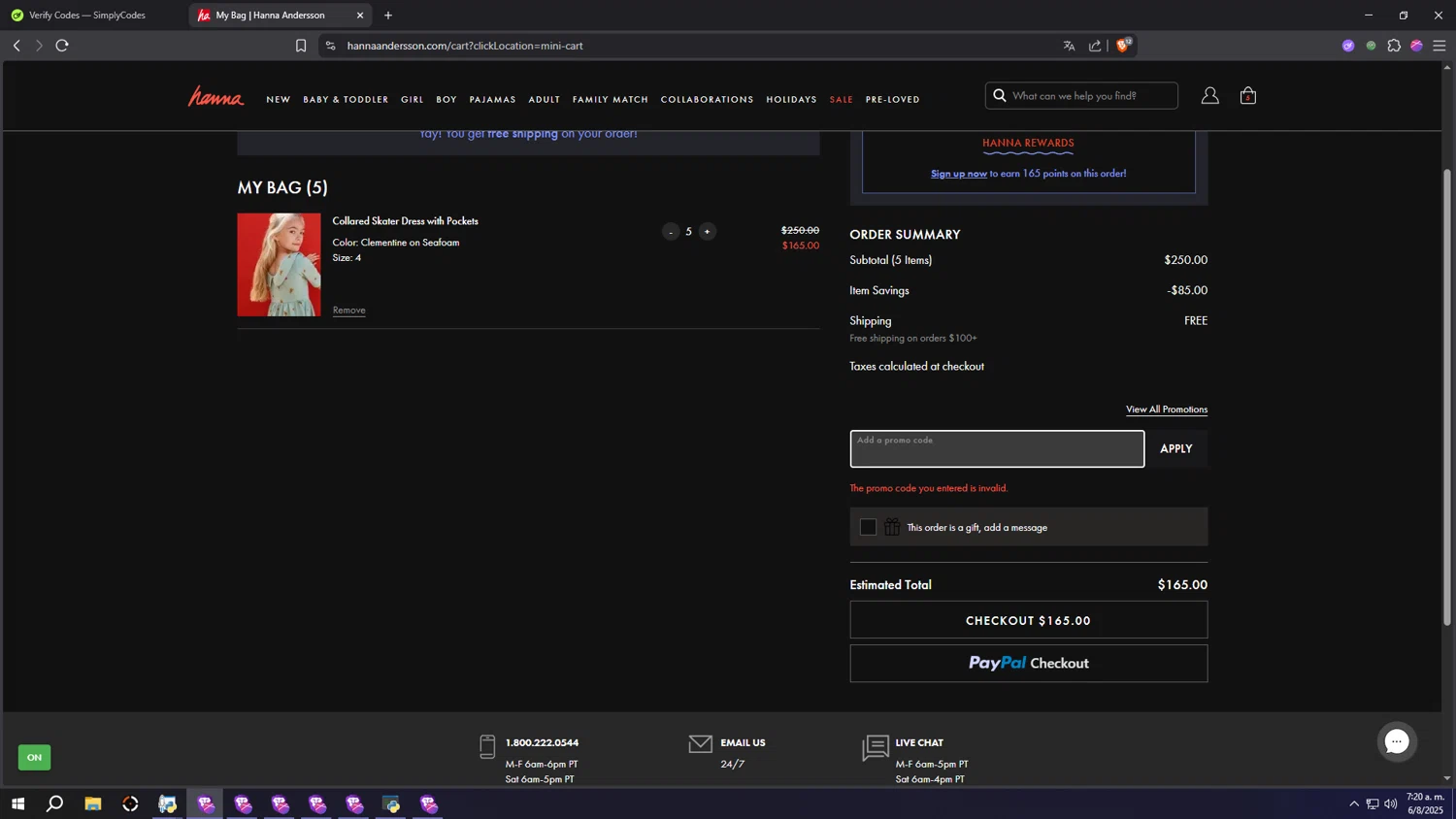
Task: Open the taskbar clock showing 7:20 a. m.
Action: point(1425,803)
